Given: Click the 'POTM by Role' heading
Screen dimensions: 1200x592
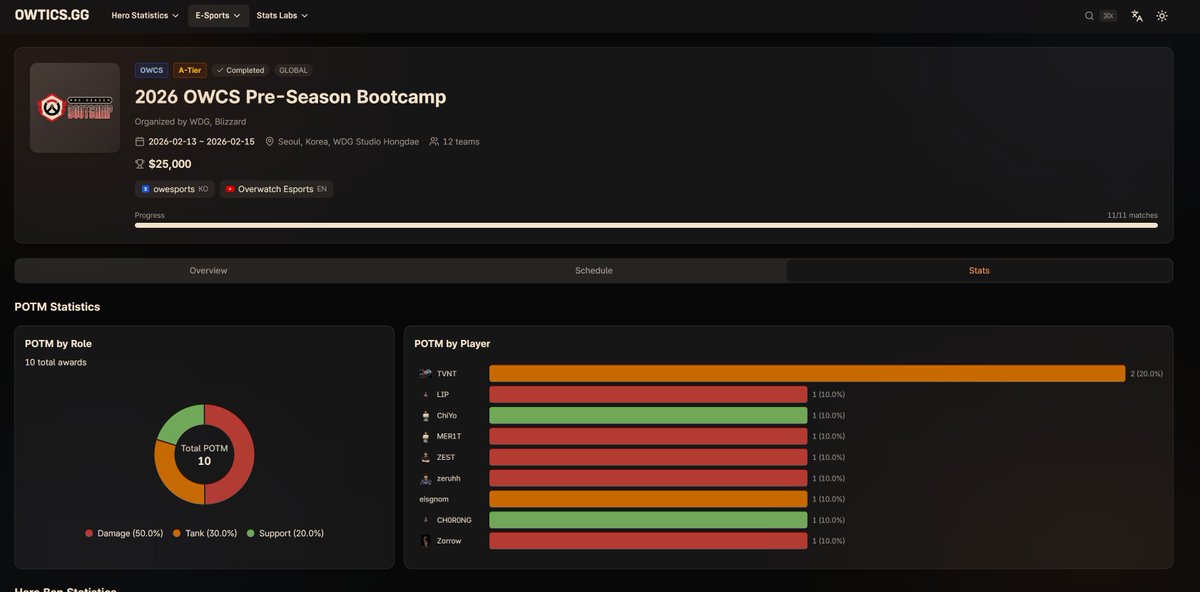Looking at the screenshot, I should click(58, 343).
